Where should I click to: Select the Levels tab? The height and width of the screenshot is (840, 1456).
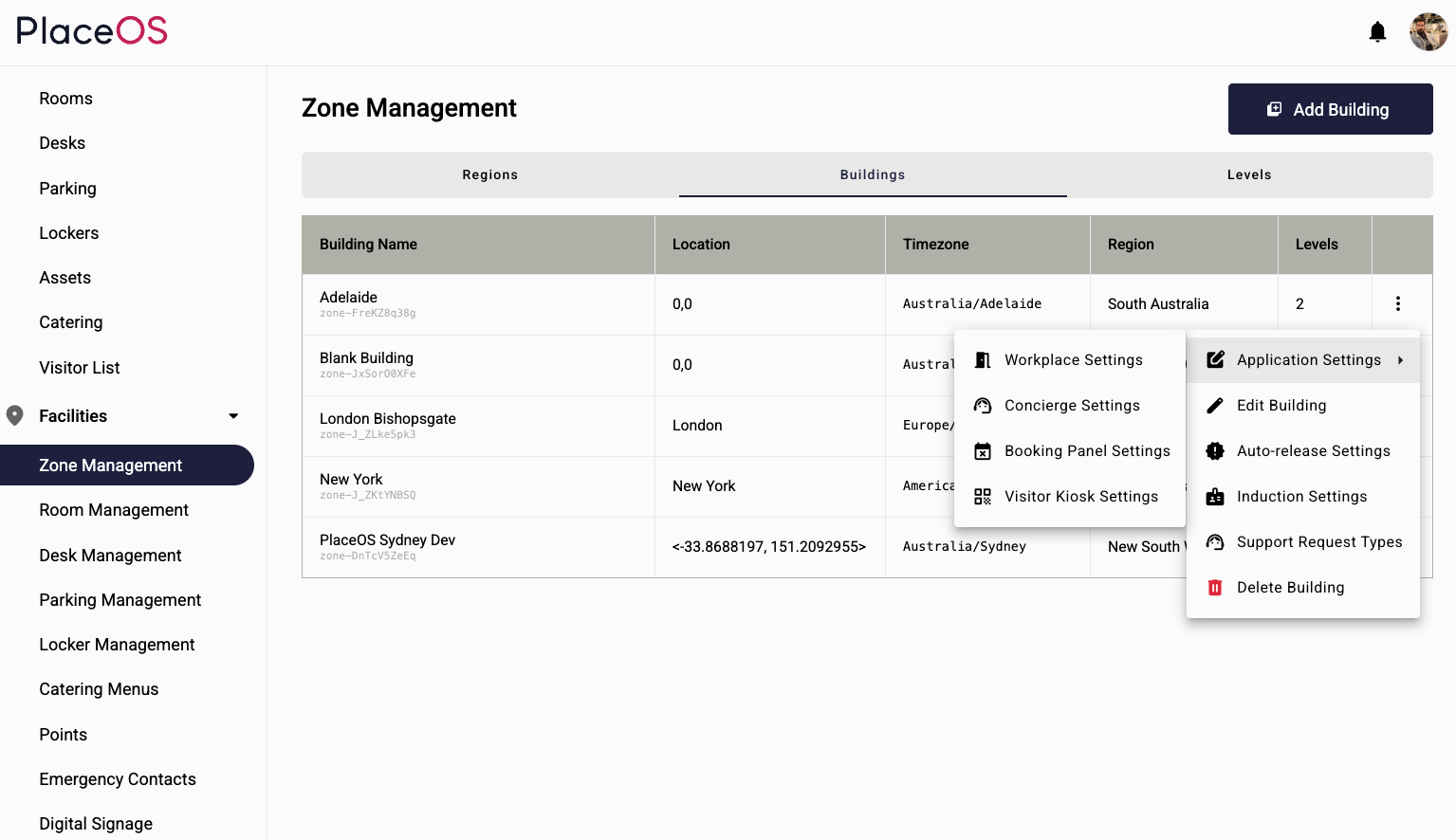[1249, 174]
